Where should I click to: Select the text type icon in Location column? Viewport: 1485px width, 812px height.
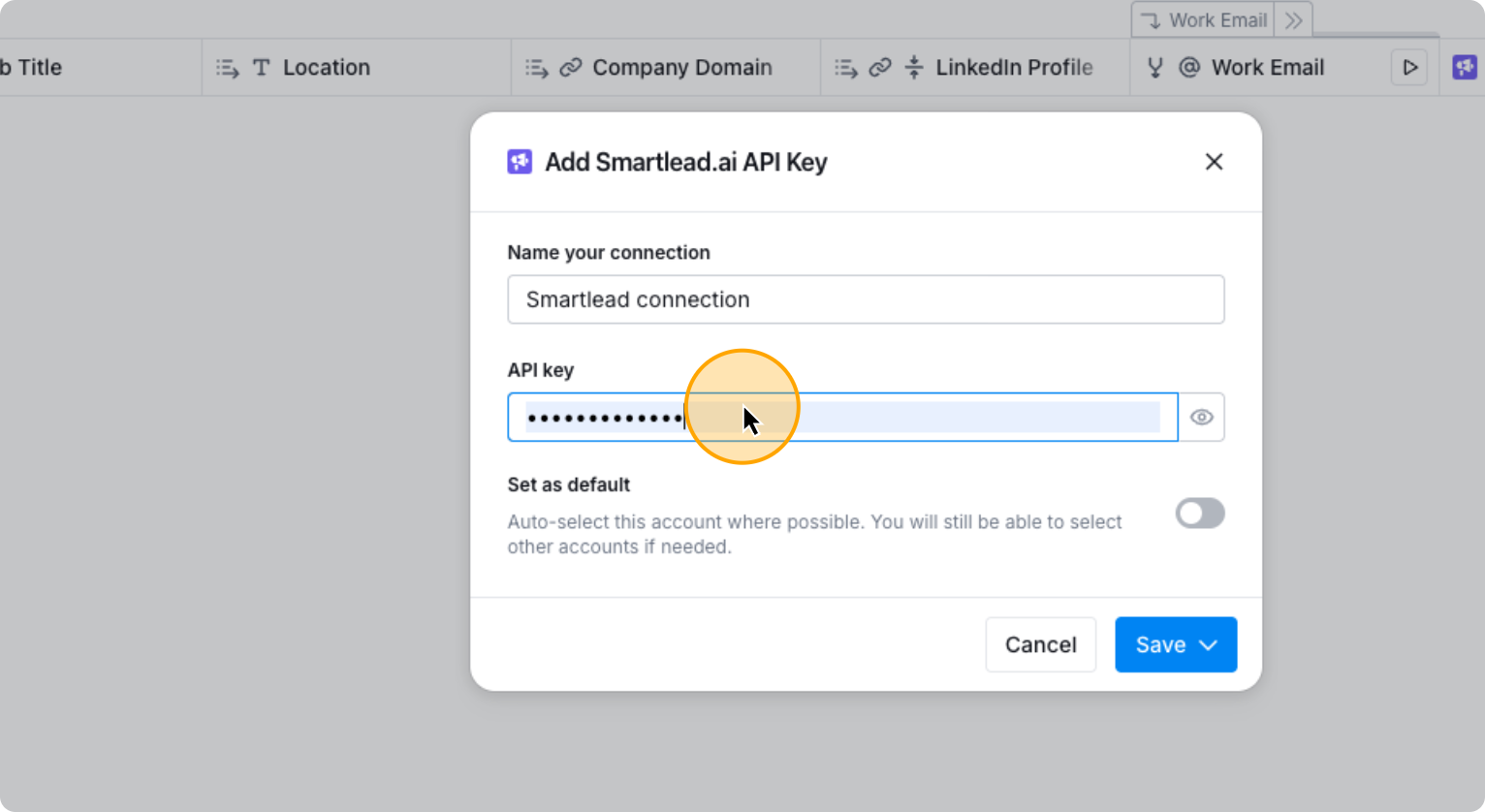coord(261,67)
